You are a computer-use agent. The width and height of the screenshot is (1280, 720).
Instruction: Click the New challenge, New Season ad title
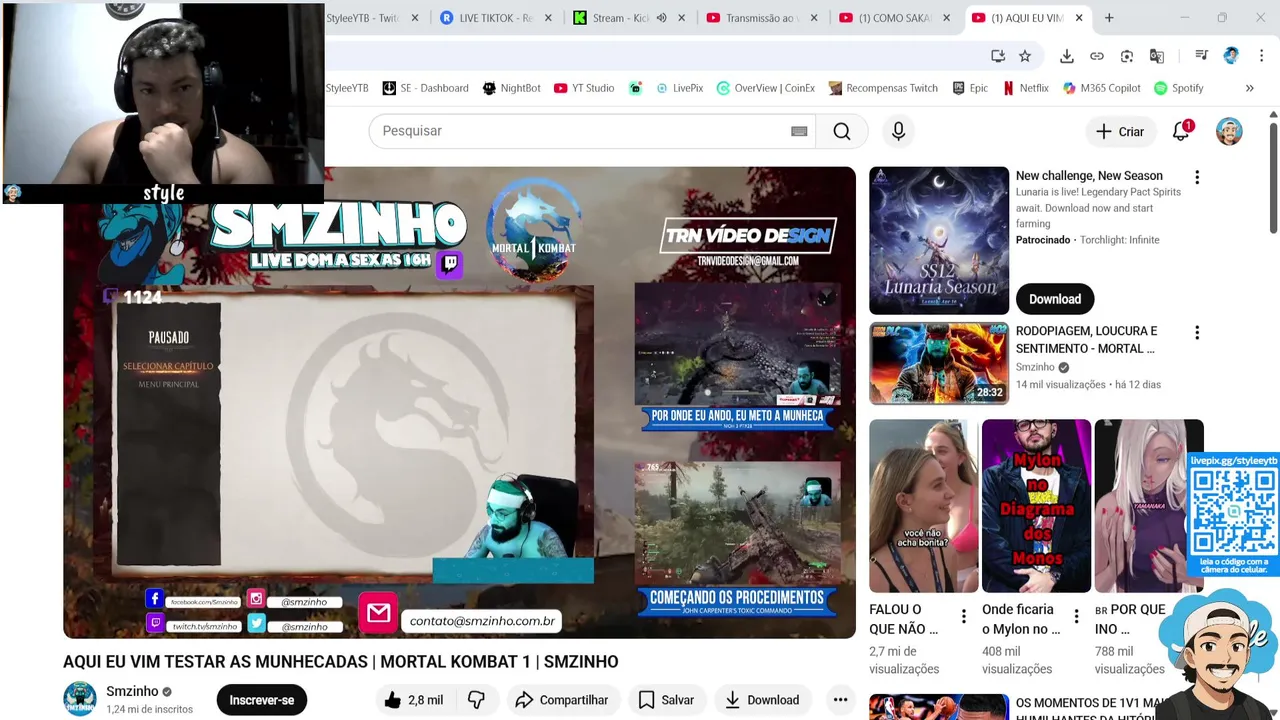(x=1089, y=176)
